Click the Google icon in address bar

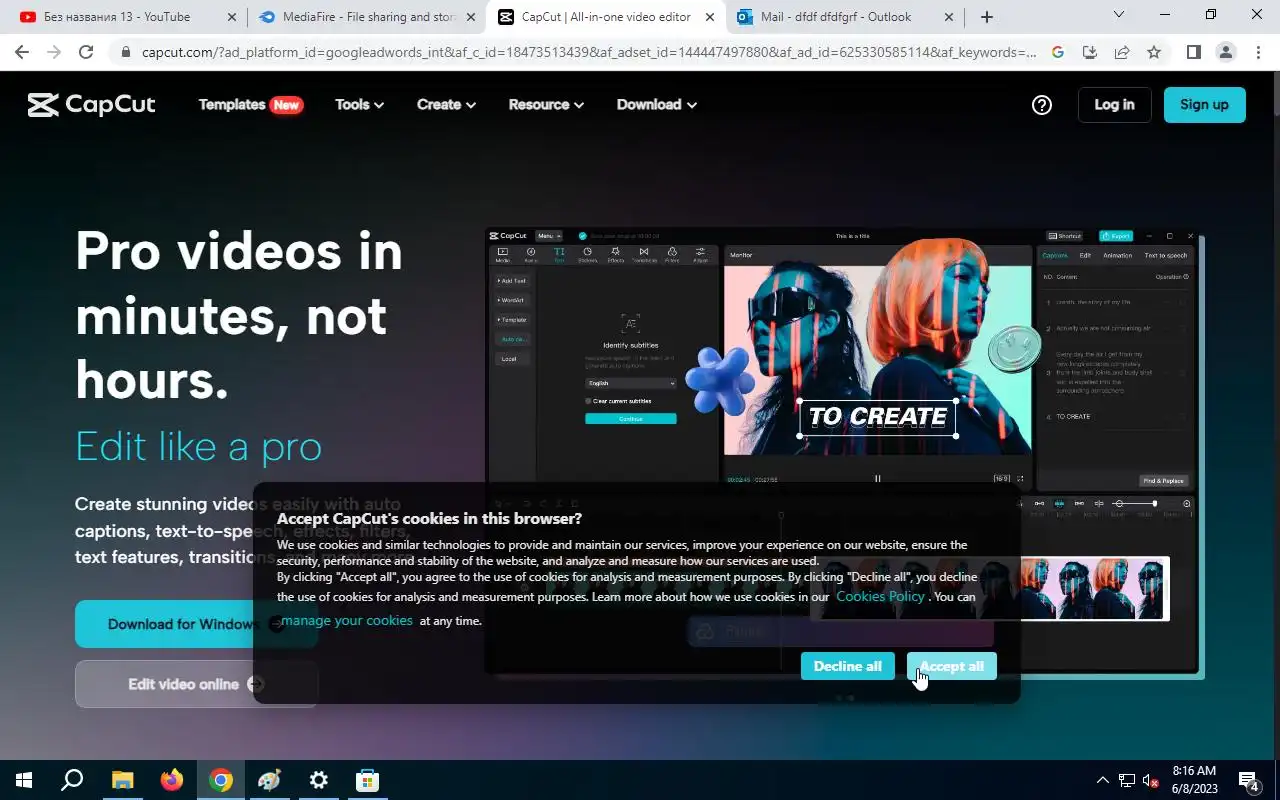pyautogui.click(x=1058, y=52)
